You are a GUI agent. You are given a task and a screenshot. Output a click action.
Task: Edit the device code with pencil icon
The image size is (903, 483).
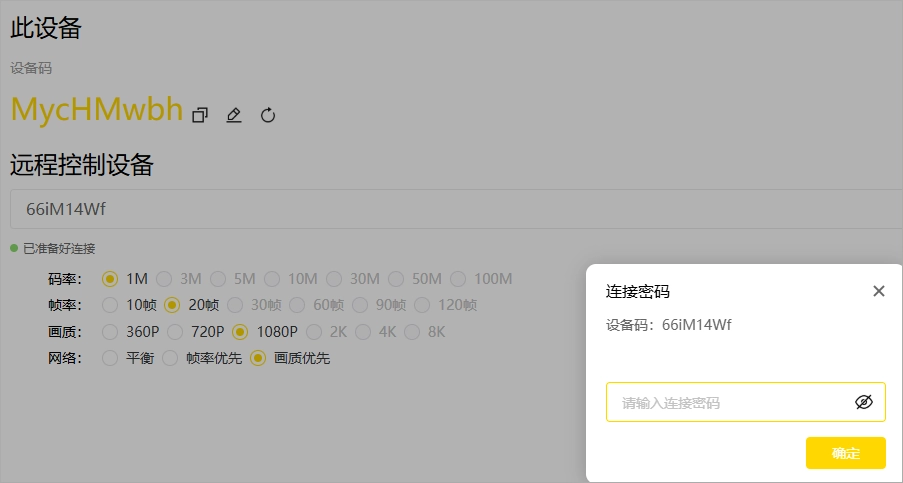[x=234, y=115]
